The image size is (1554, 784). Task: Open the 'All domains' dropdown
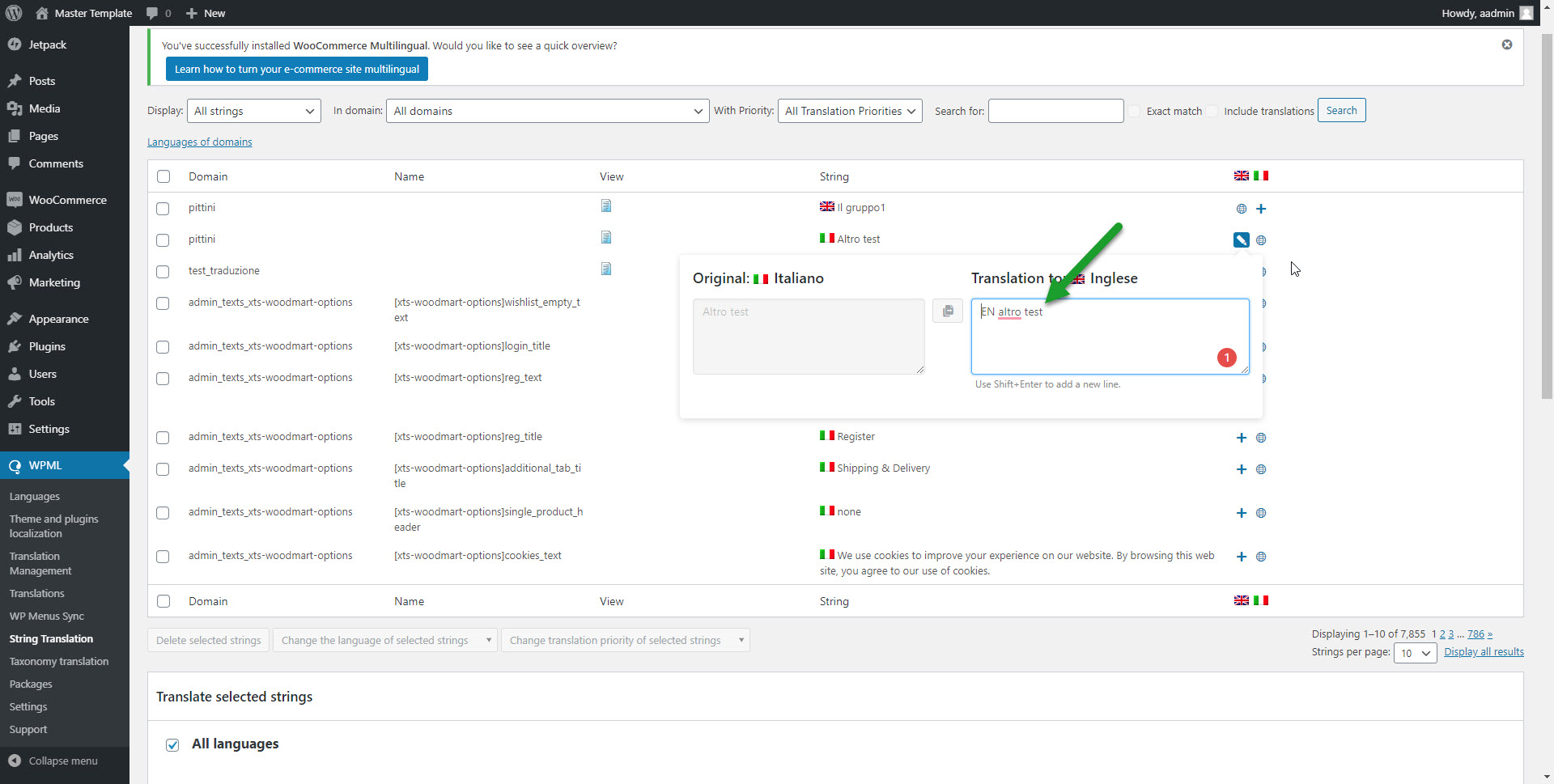pyautogui.click(x=548, y=111)
